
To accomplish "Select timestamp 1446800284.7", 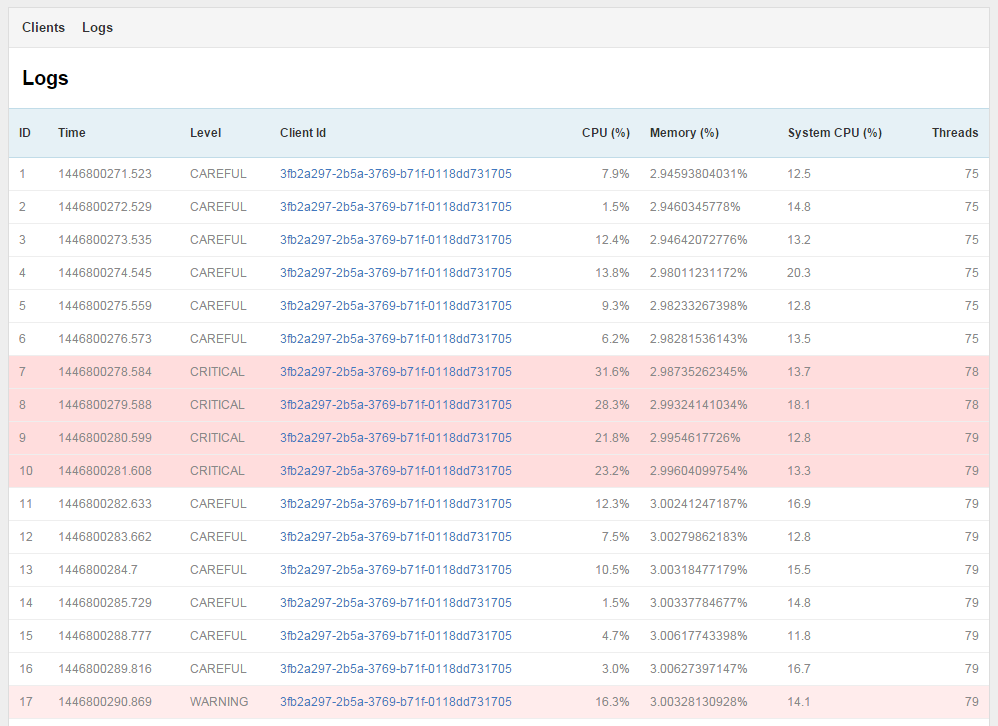I will click(x=98, y=570).
